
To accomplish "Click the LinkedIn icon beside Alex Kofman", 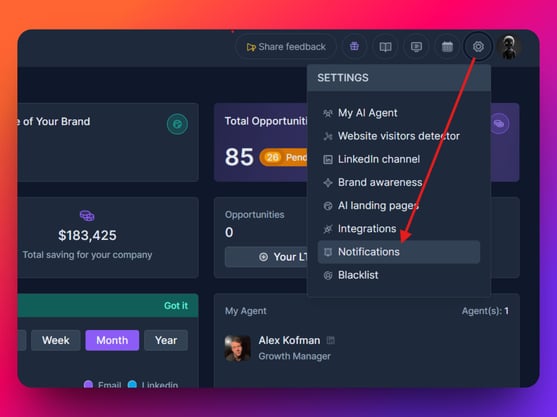I will point(330,340).
